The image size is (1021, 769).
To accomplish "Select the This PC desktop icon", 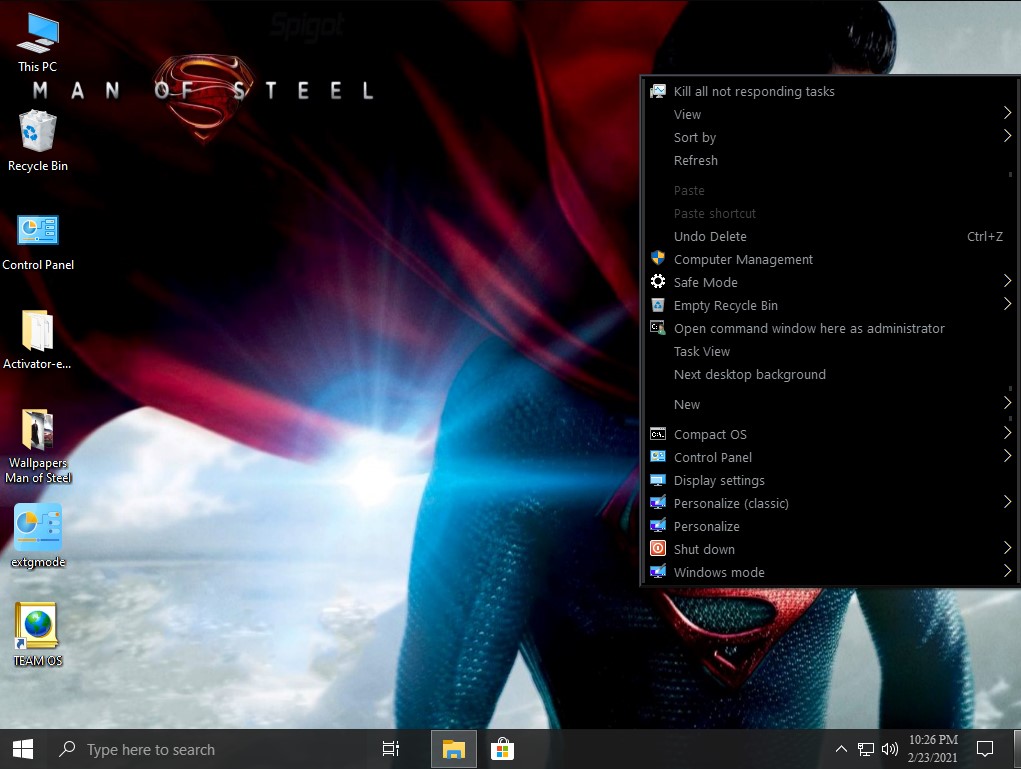I will [x=37, y=42].
